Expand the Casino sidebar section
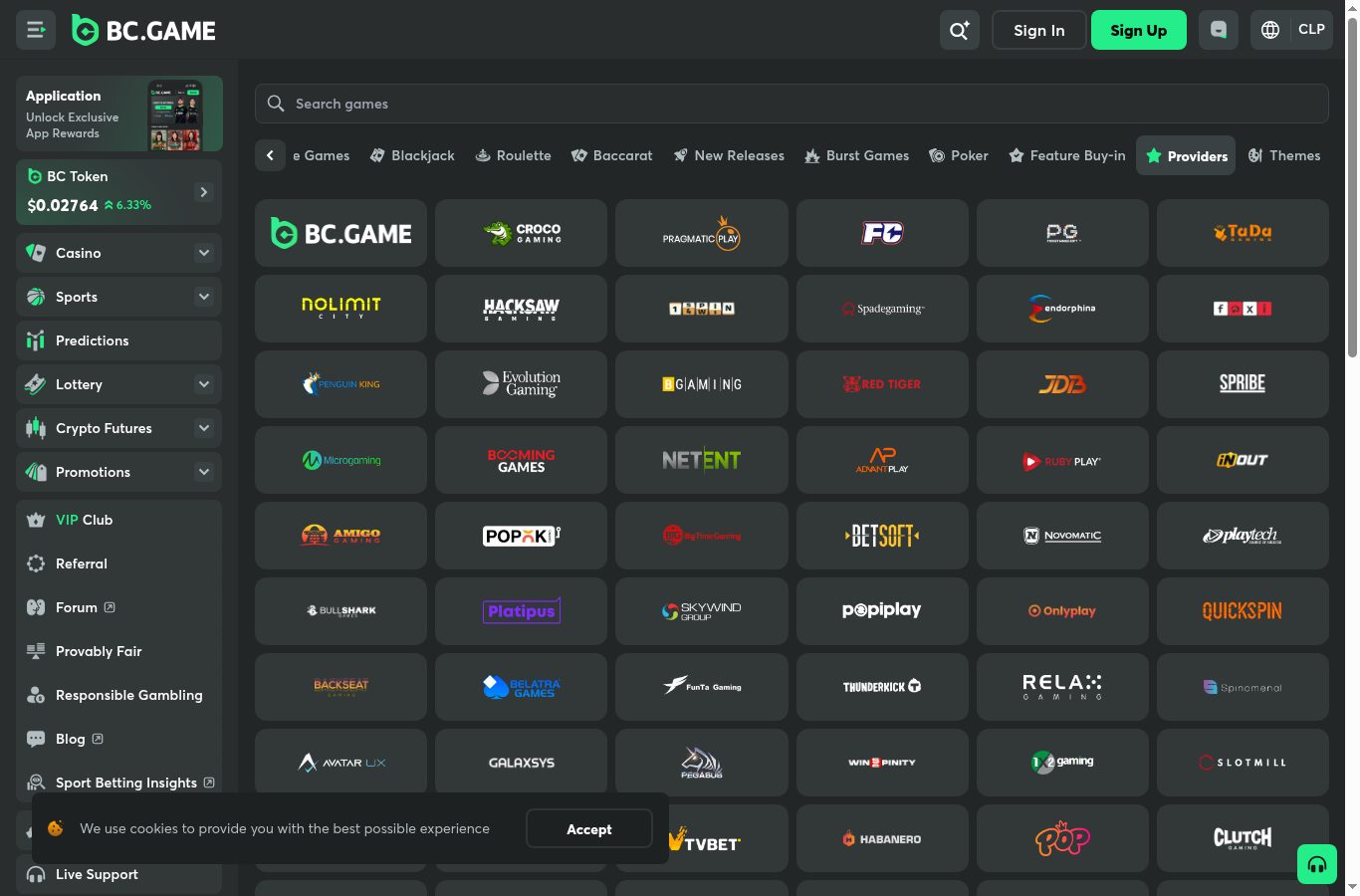The width and height of the screenshot is (1360, 896). [204, 253]
